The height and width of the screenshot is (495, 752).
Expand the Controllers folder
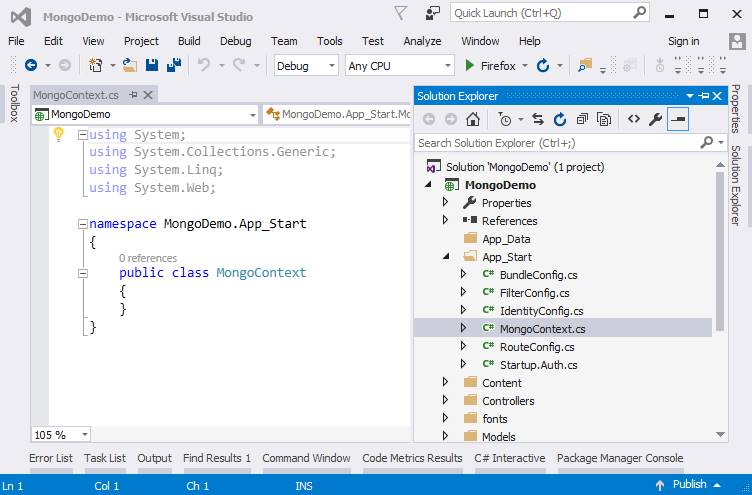pyautogui.click(x=445, y=400)
